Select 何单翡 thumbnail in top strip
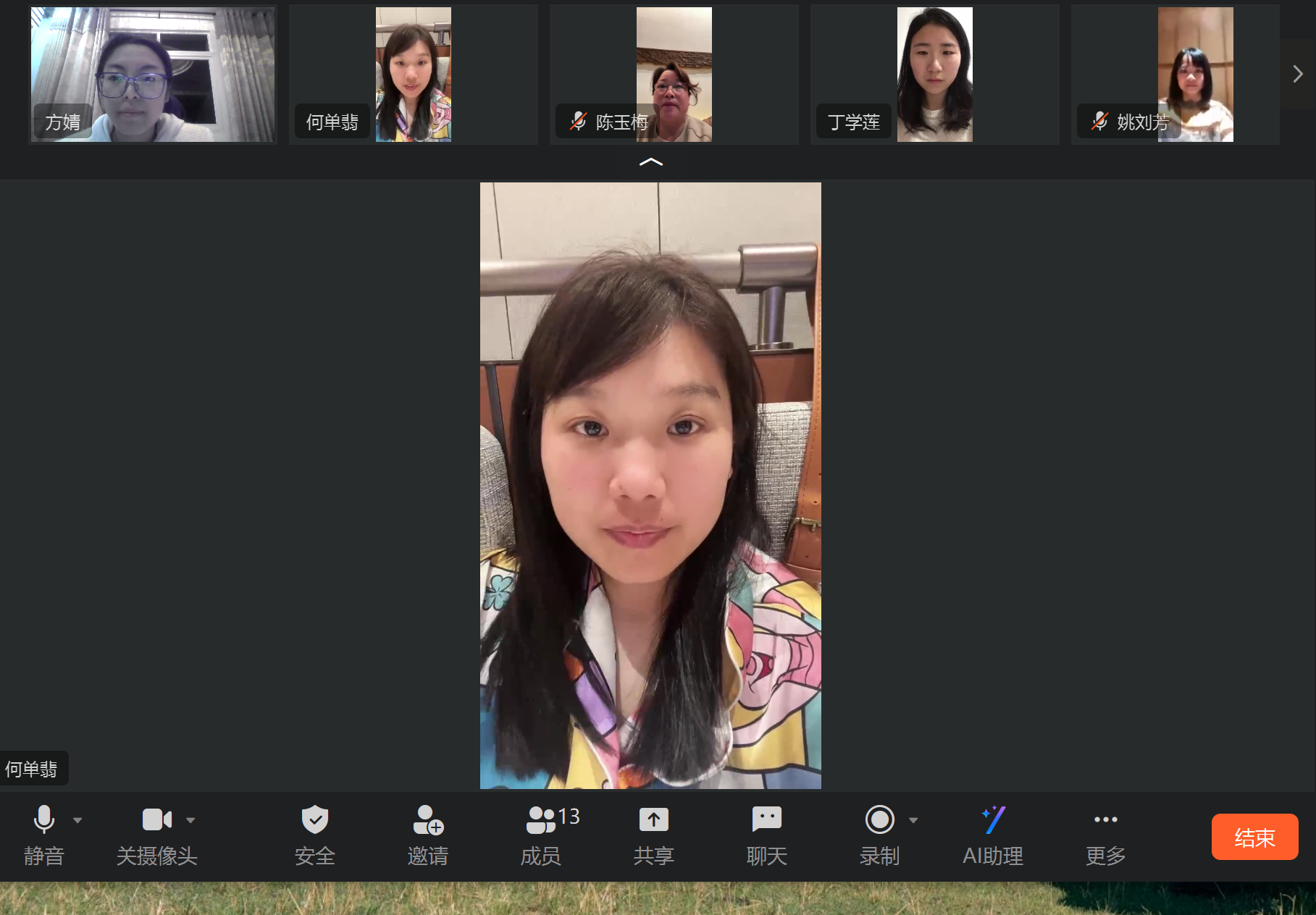 tap(413, 74)
